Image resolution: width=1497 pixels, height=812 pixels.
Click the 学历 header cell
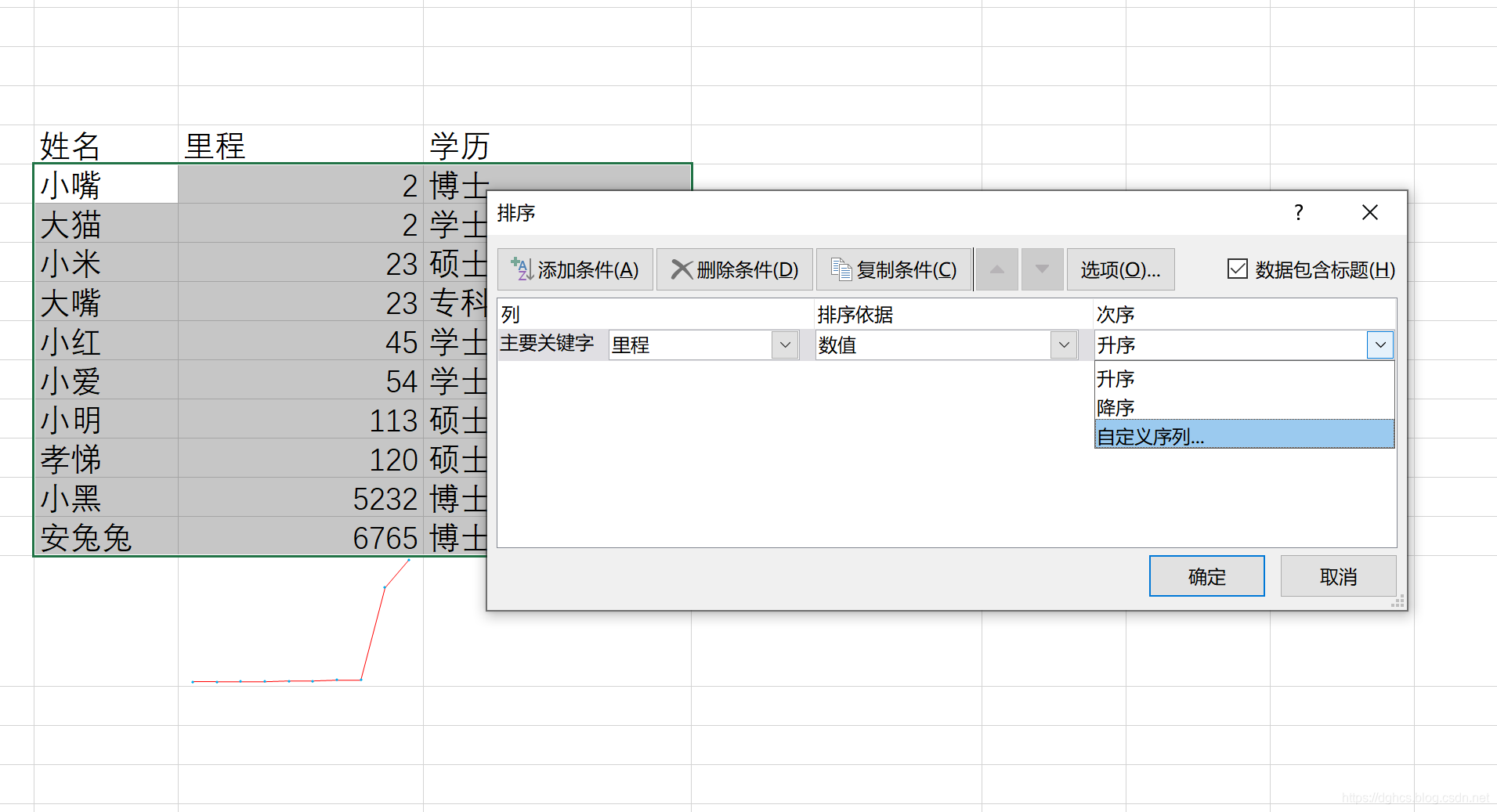pyautogui.click(x=557, y=145)
